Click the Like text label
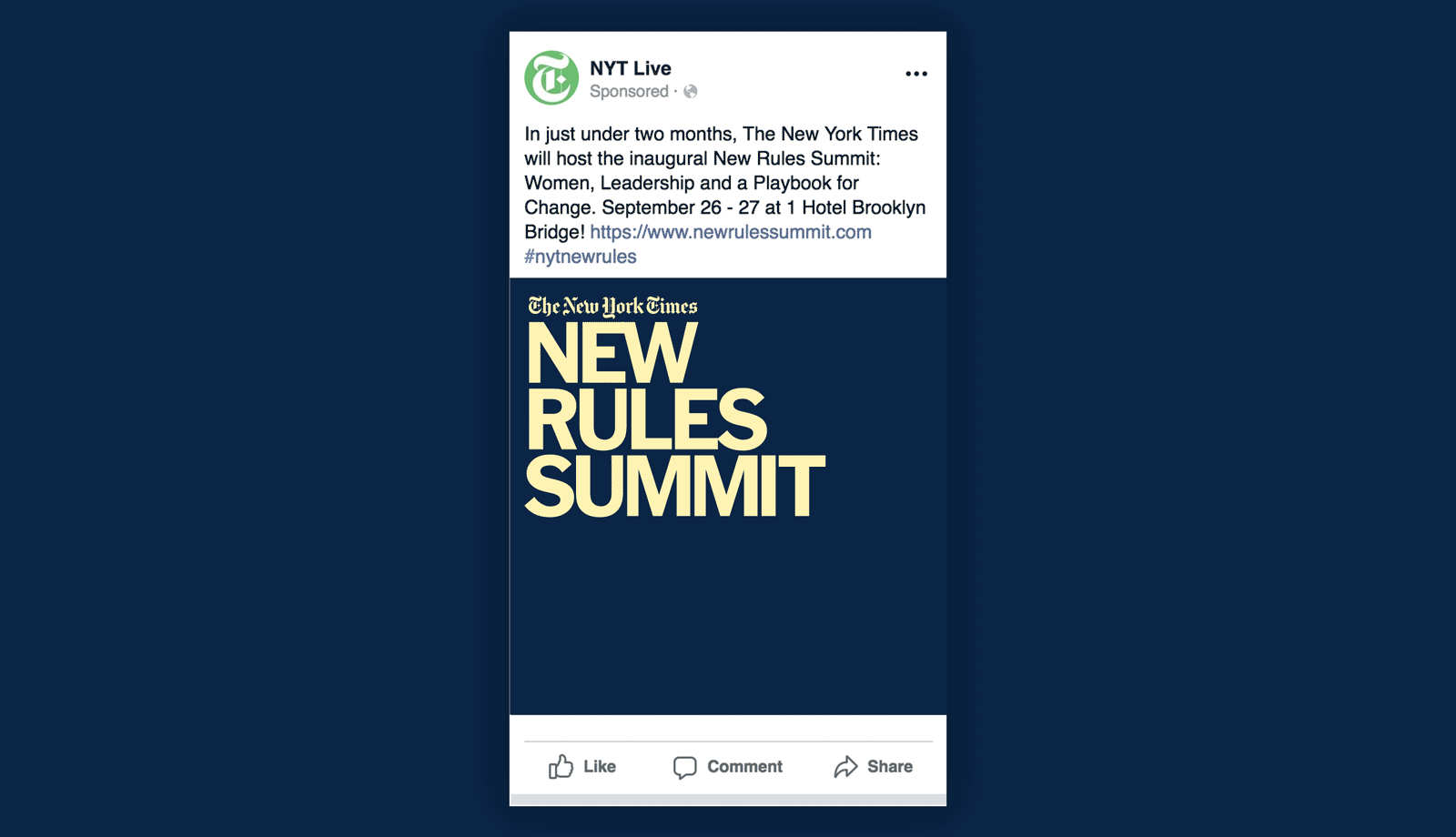The width and height of the screenshot is (1456, 837). [x=600, y=767]
